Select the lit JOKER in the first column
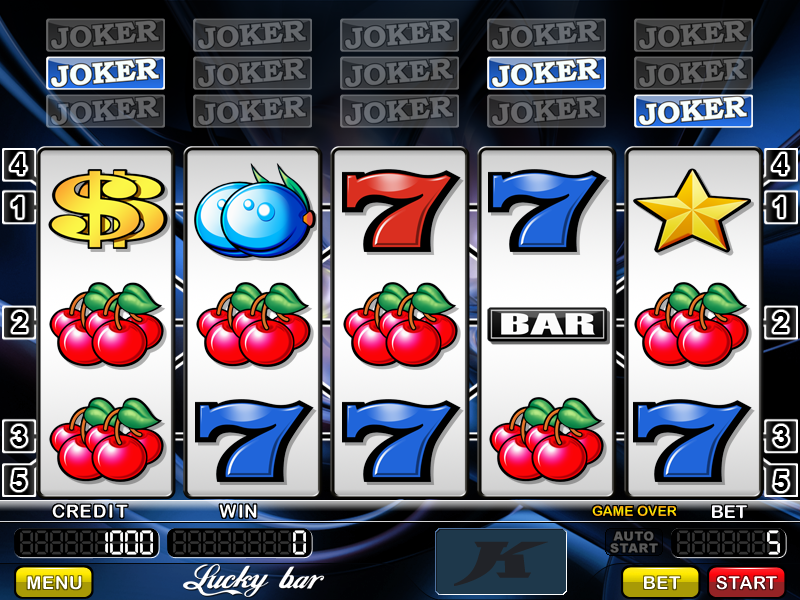The height and width of the screenshot is (600, 800). 106,73
